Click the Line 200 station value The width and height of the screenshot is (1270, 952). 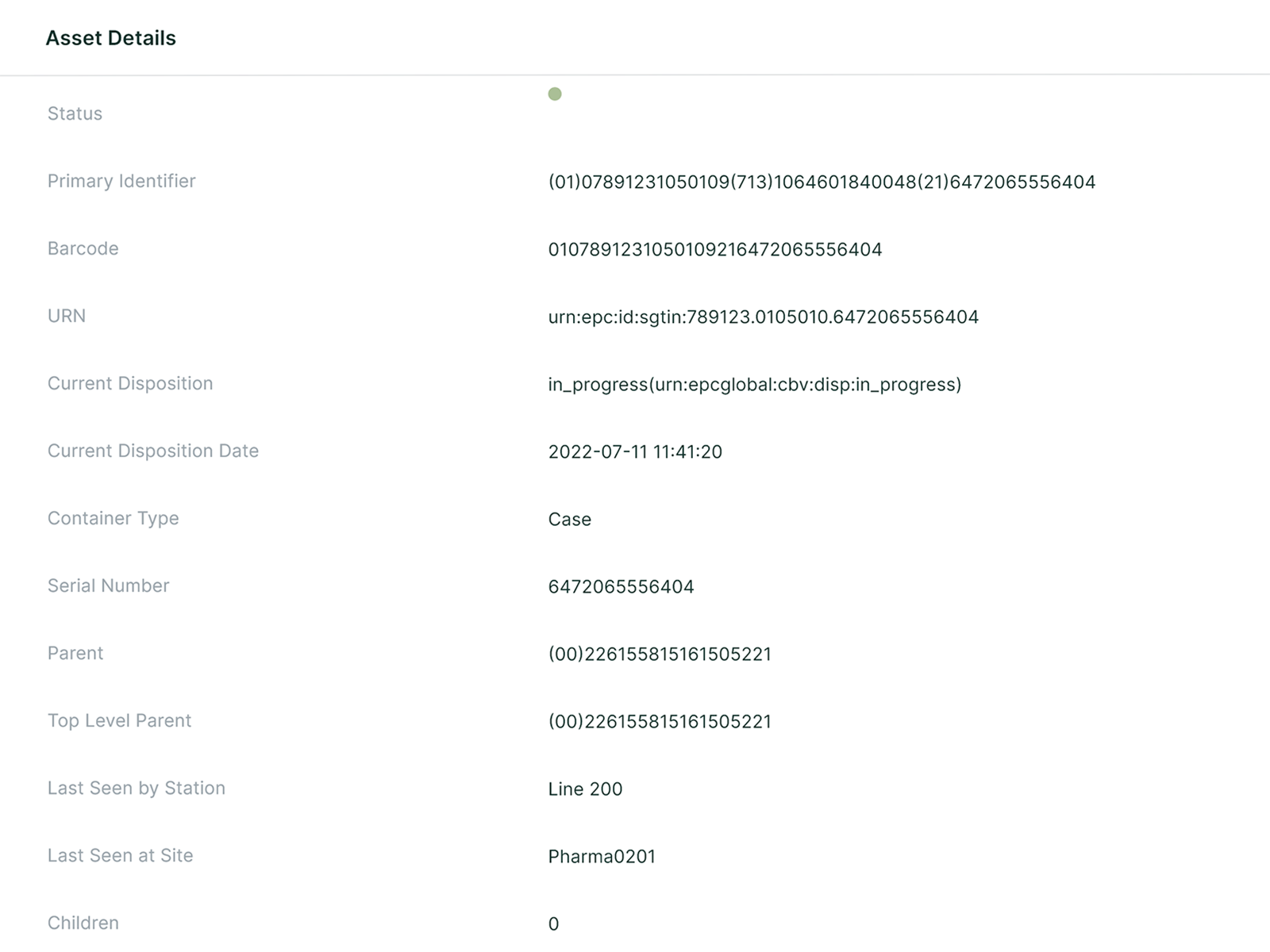(x=585, y=789)
